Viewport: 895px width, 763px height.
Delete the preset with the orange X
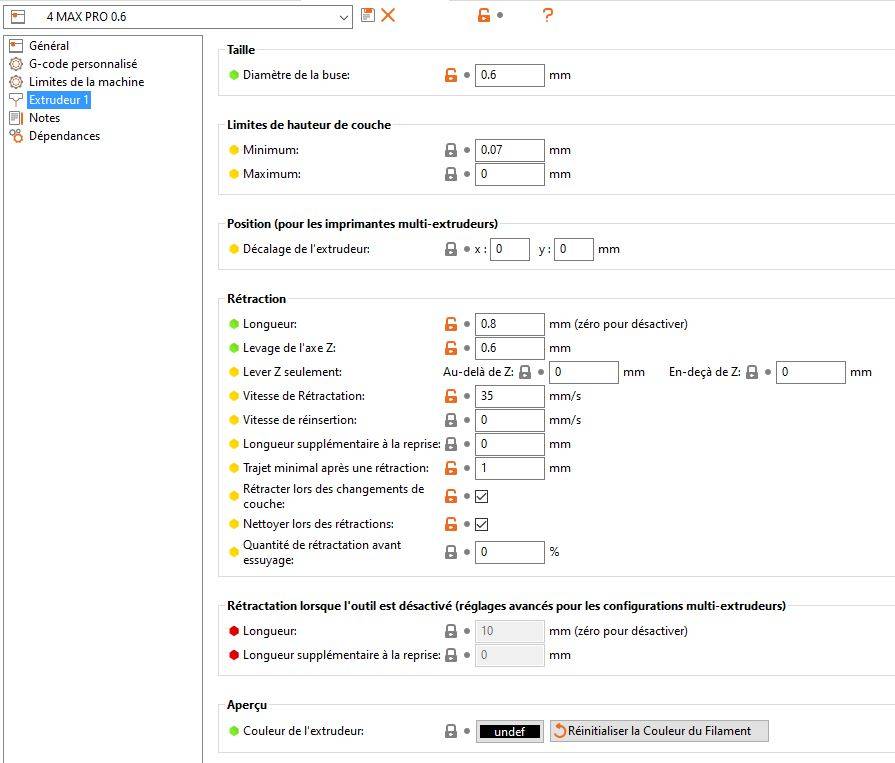[x=388, y=15]
